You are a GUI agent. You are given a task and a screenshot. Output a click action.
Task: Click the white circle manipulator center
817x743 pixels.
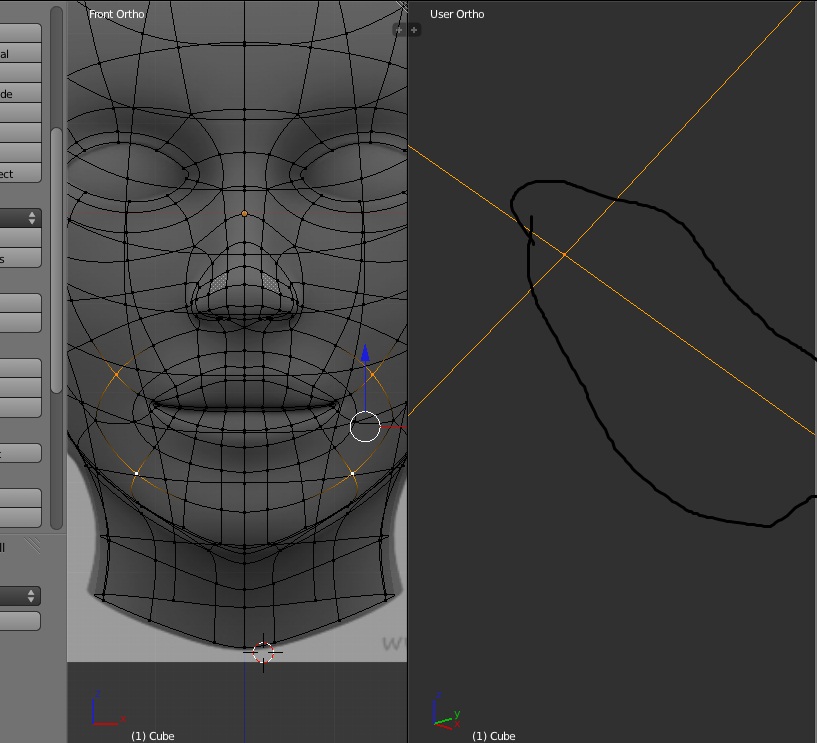(365, 427)
